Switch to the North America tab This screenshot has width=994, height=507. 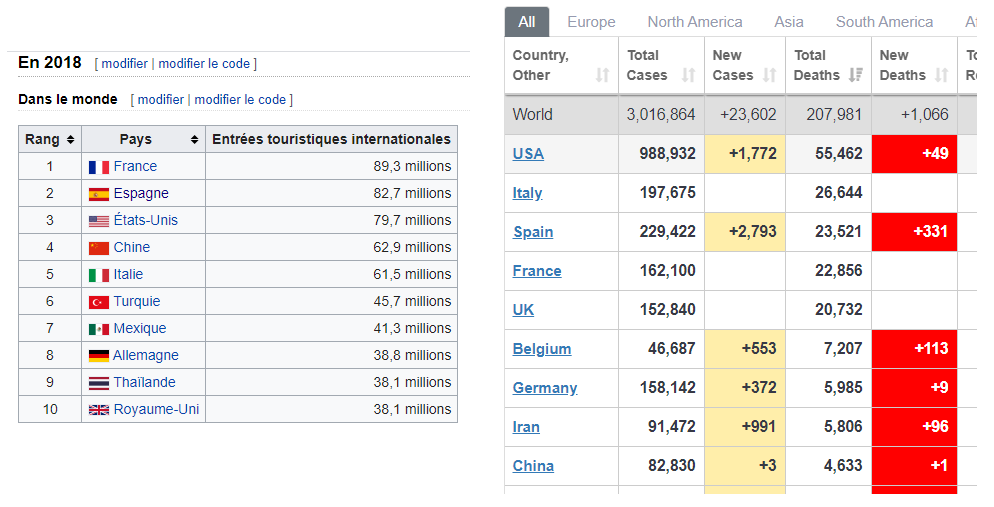click(694, 22)
